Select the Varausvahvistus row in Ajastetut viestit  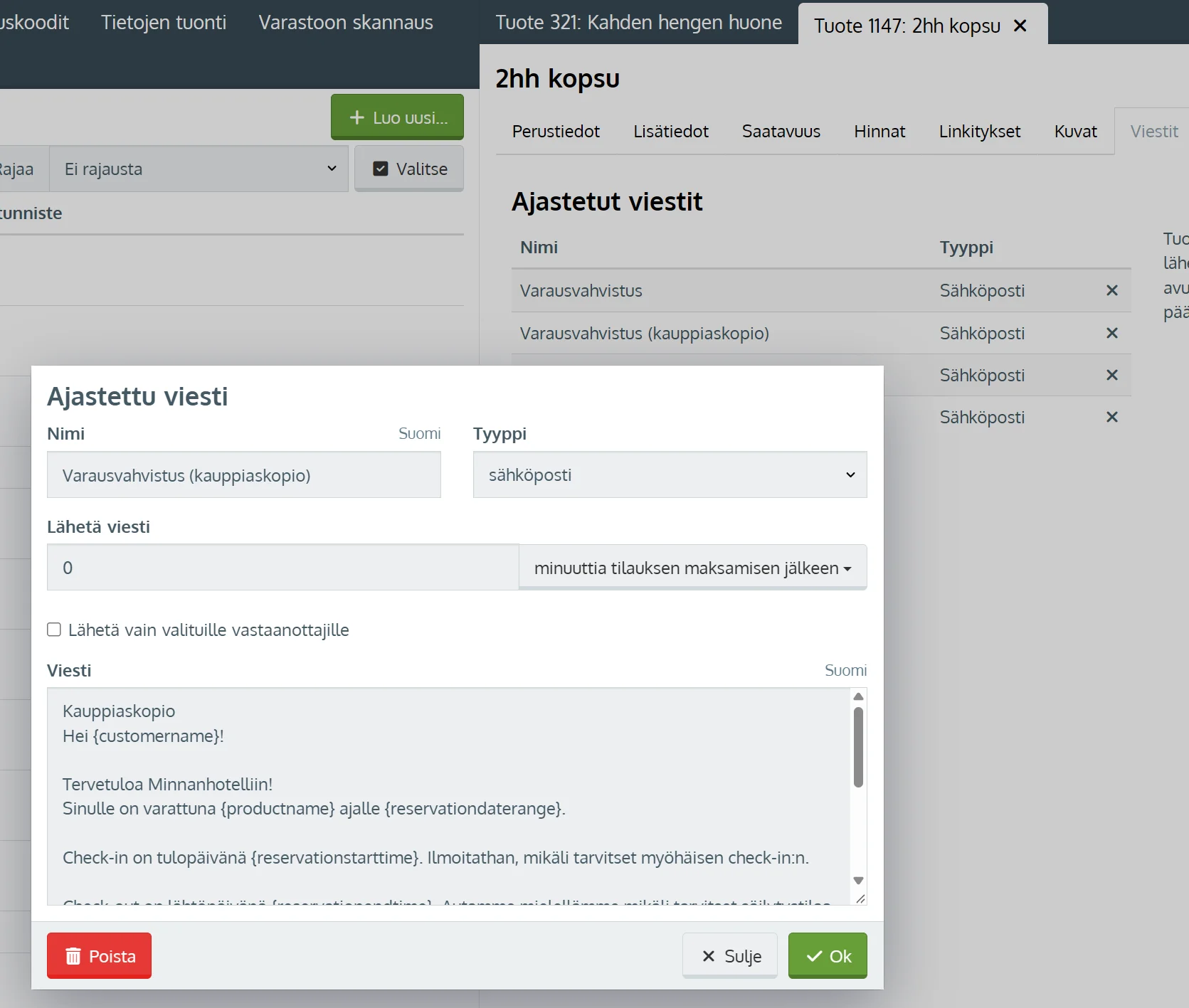coord(820,290)
